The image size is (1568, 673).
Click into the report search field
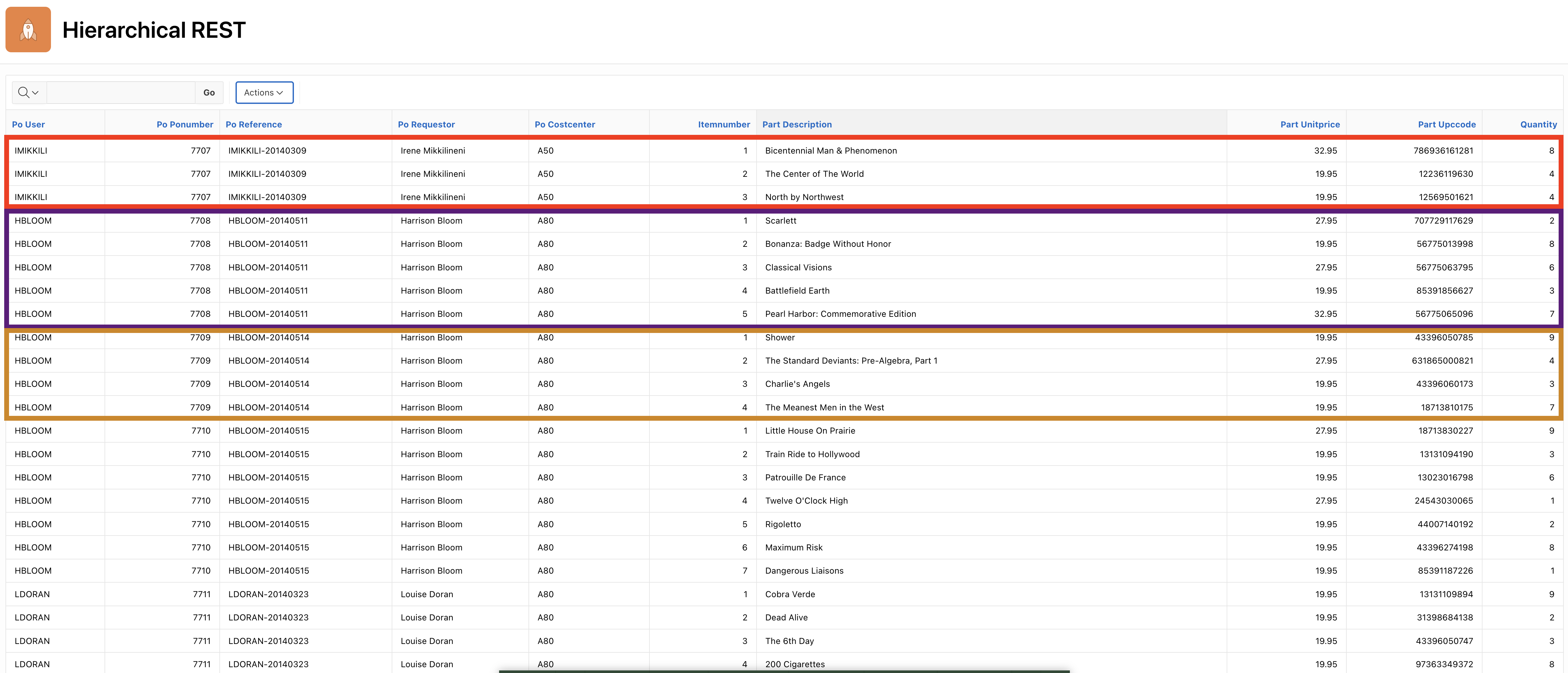click(x=121, y=93)
